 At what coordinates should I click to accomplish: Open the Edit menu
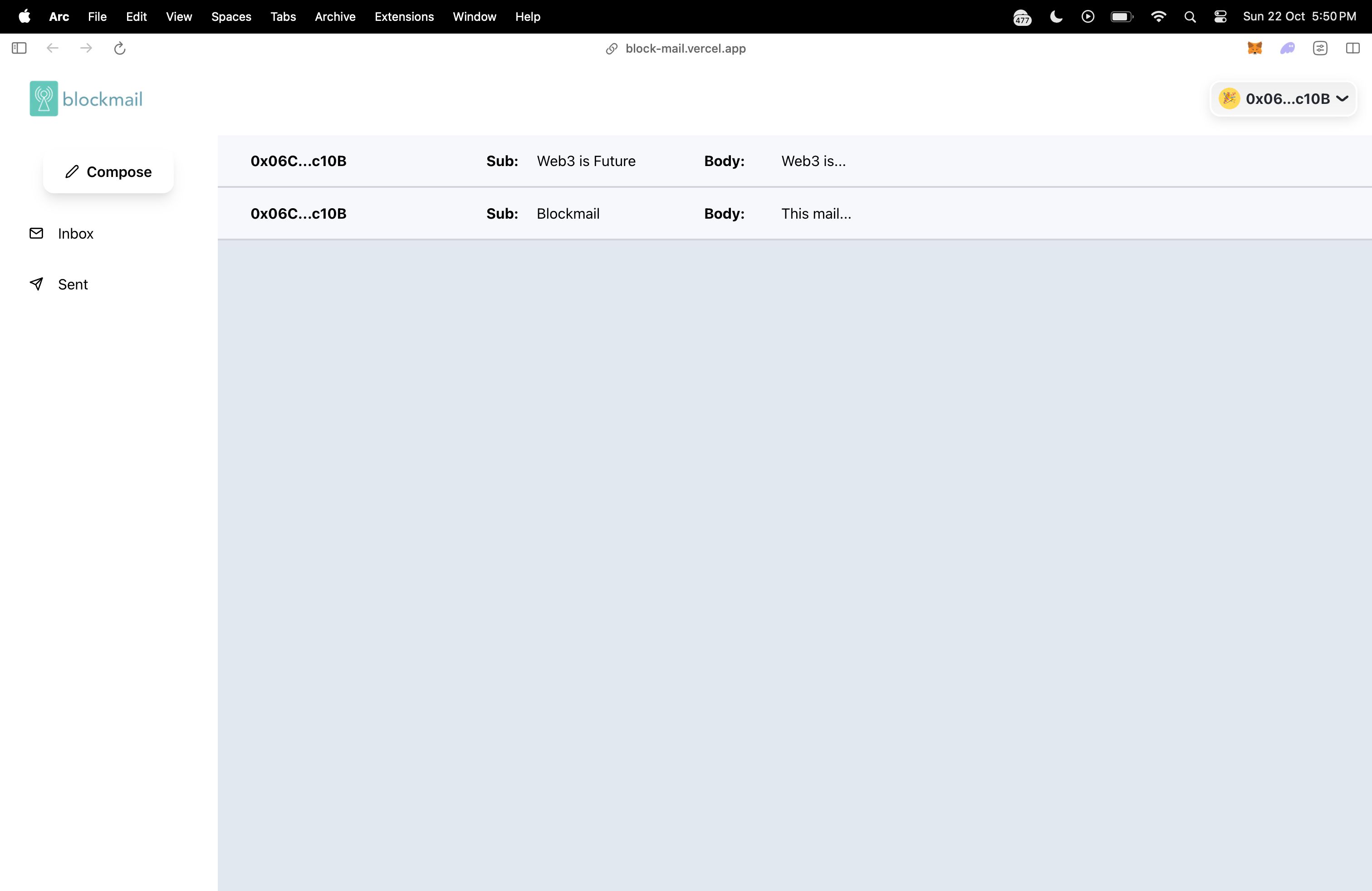[136, 17]
